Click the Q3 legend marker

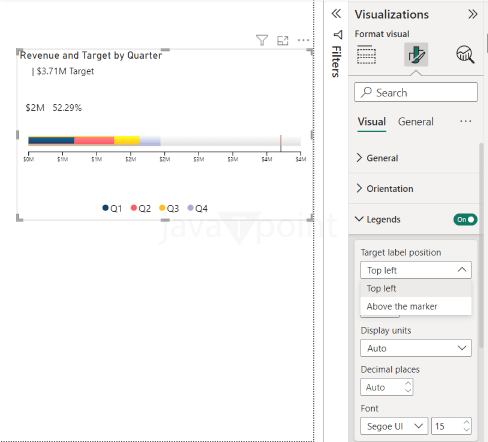(x=162, y=208)
